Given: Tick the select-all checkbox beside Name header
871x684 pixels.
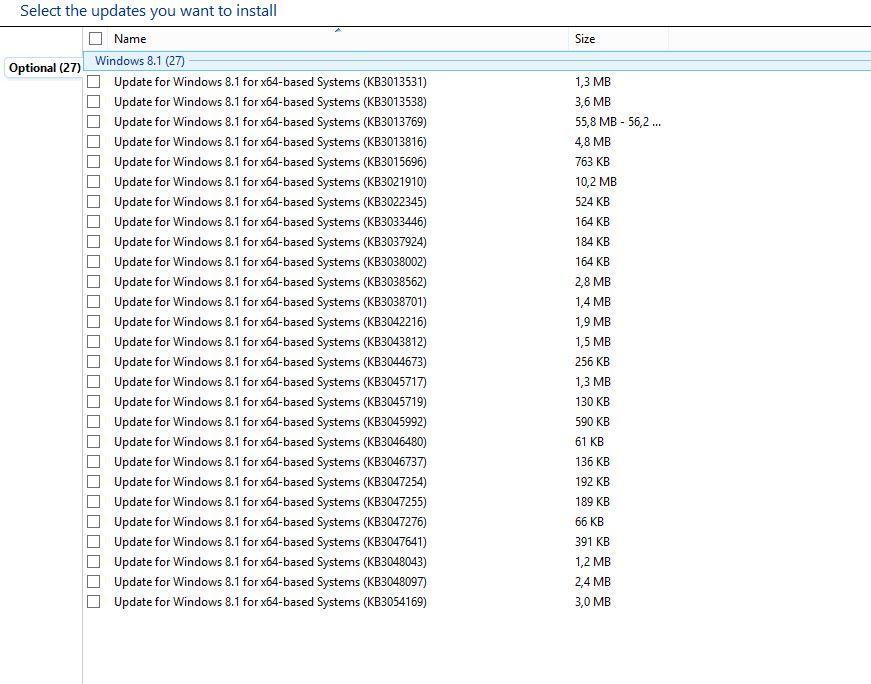Looking at the screenshot, I should (96, 38).
